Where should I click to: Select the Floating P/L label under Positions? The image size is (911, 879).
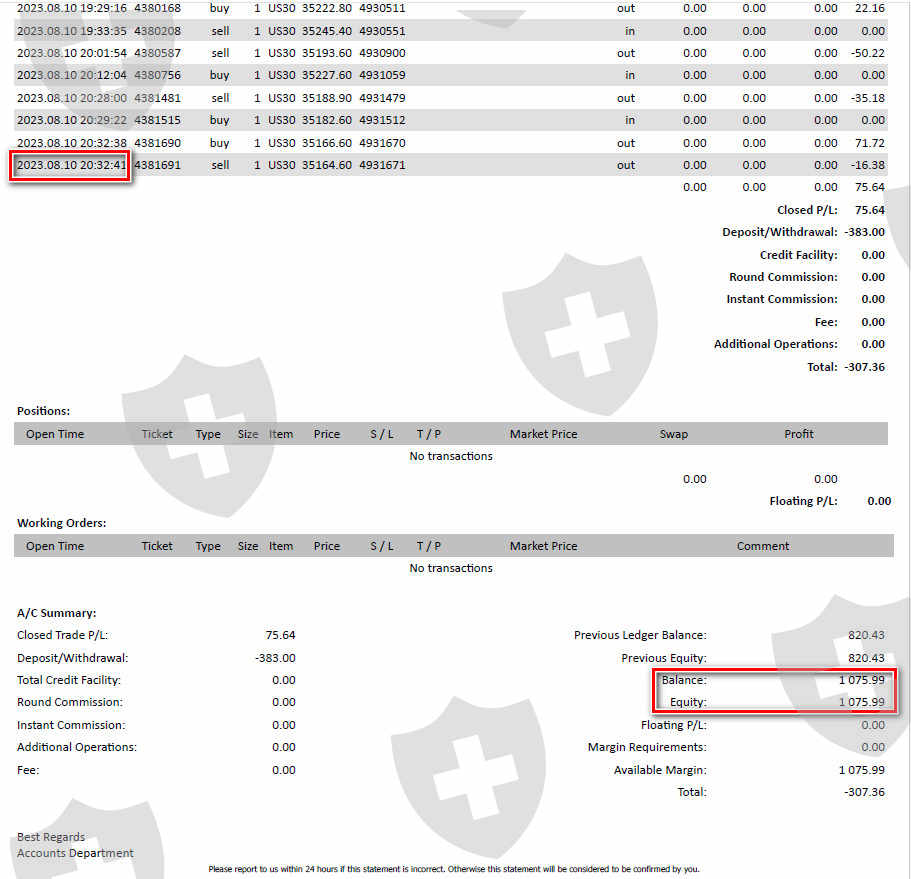[804, 501]
